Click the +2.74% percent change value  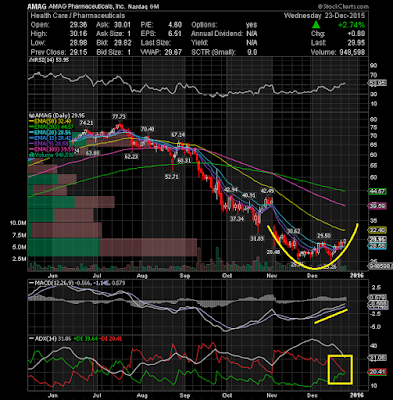(351, 25)
